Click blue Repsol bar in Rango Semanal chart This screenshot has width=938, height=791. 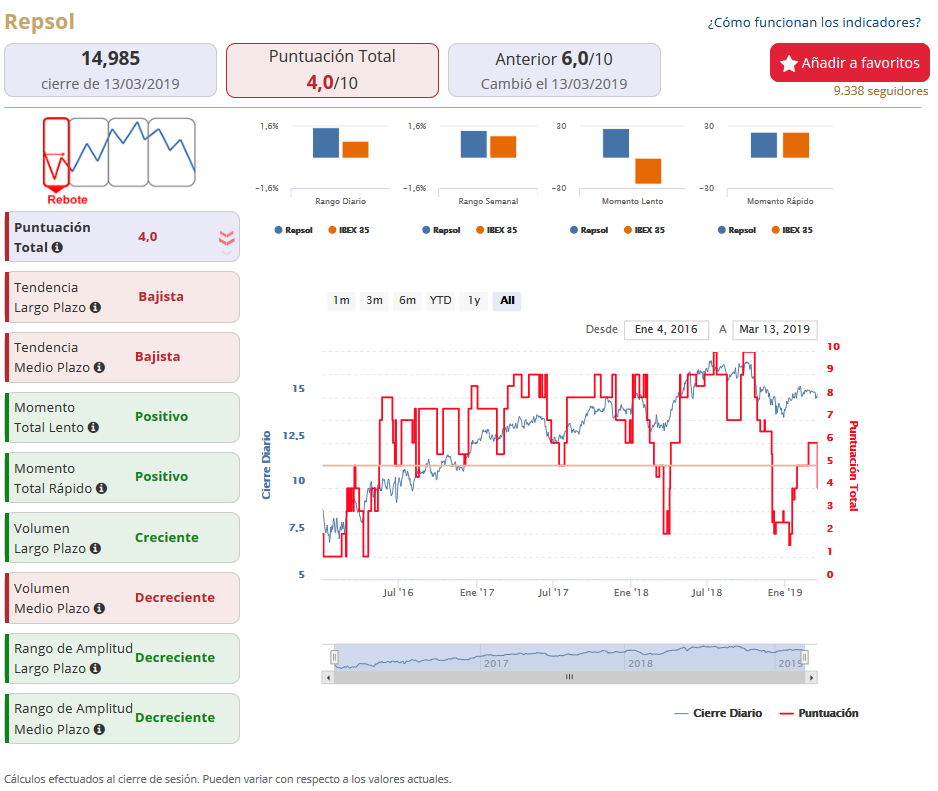tap(474, 144)
